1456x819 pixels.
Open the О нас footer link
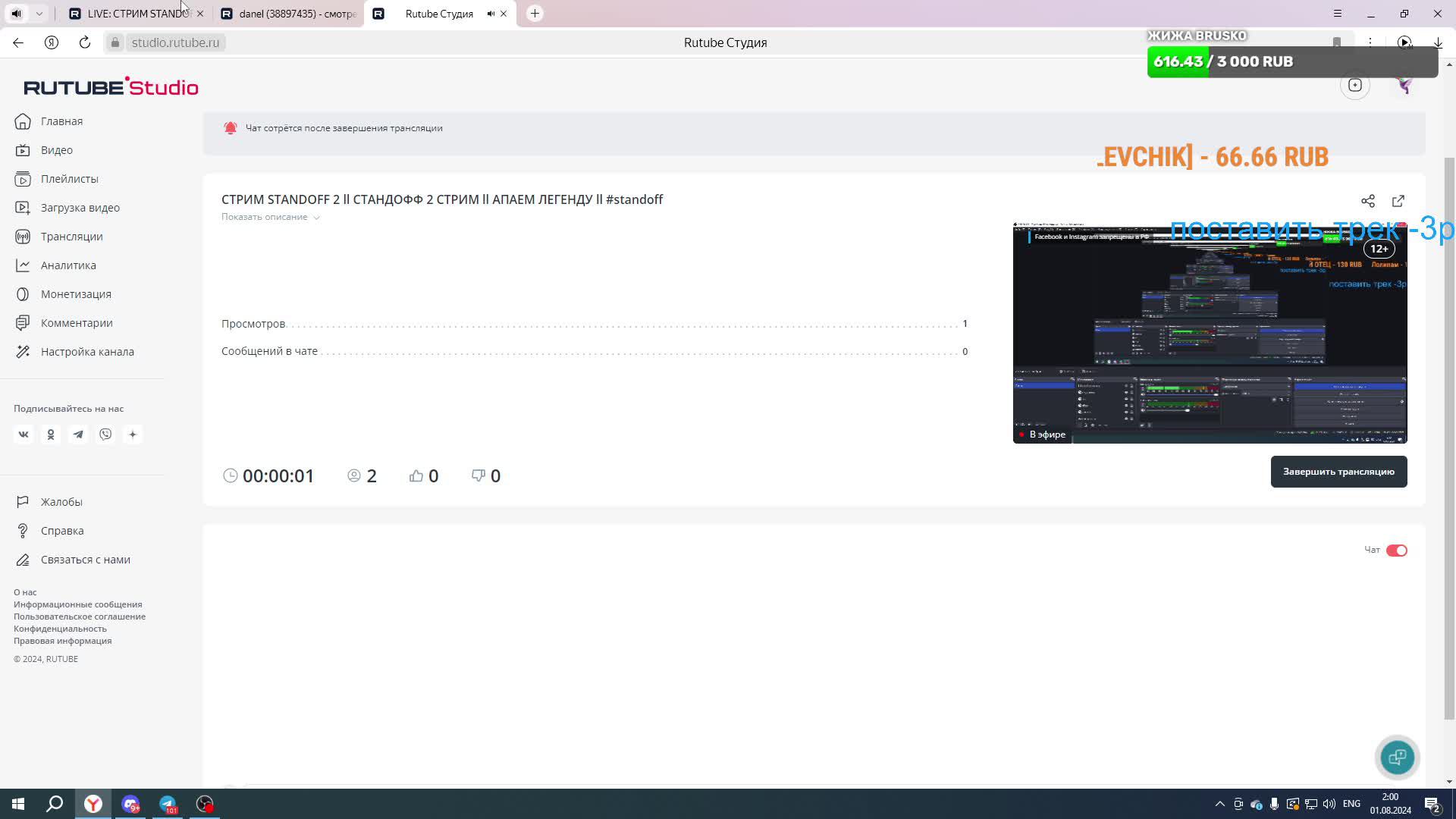click(x=25, y=592)
